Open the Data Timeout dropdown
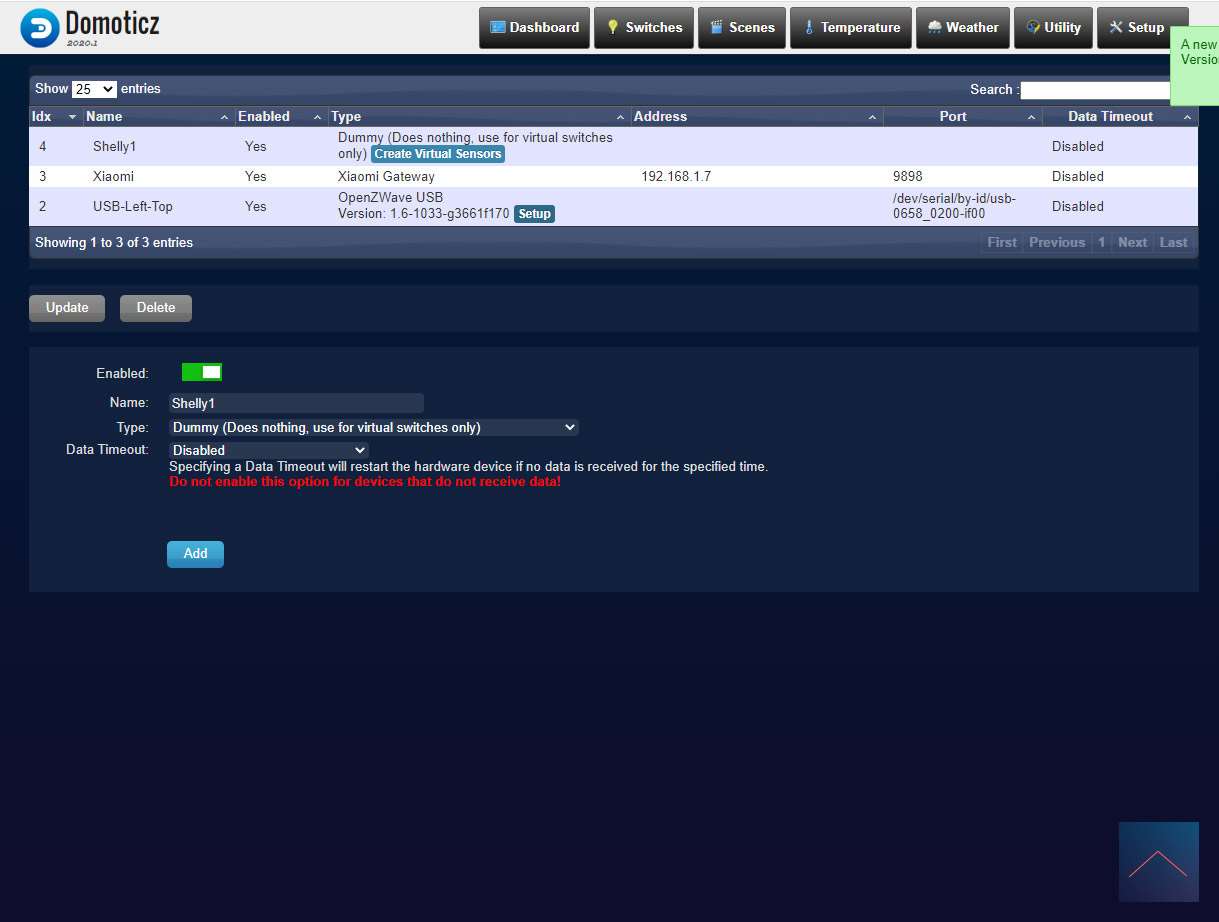1219x922 pixels. (x=269, y=450)
